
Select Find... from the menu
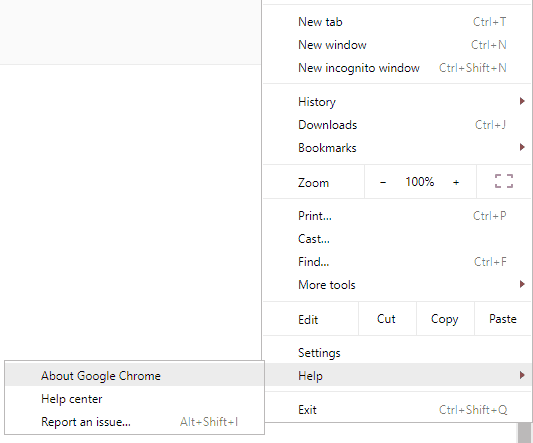(397, 262)
